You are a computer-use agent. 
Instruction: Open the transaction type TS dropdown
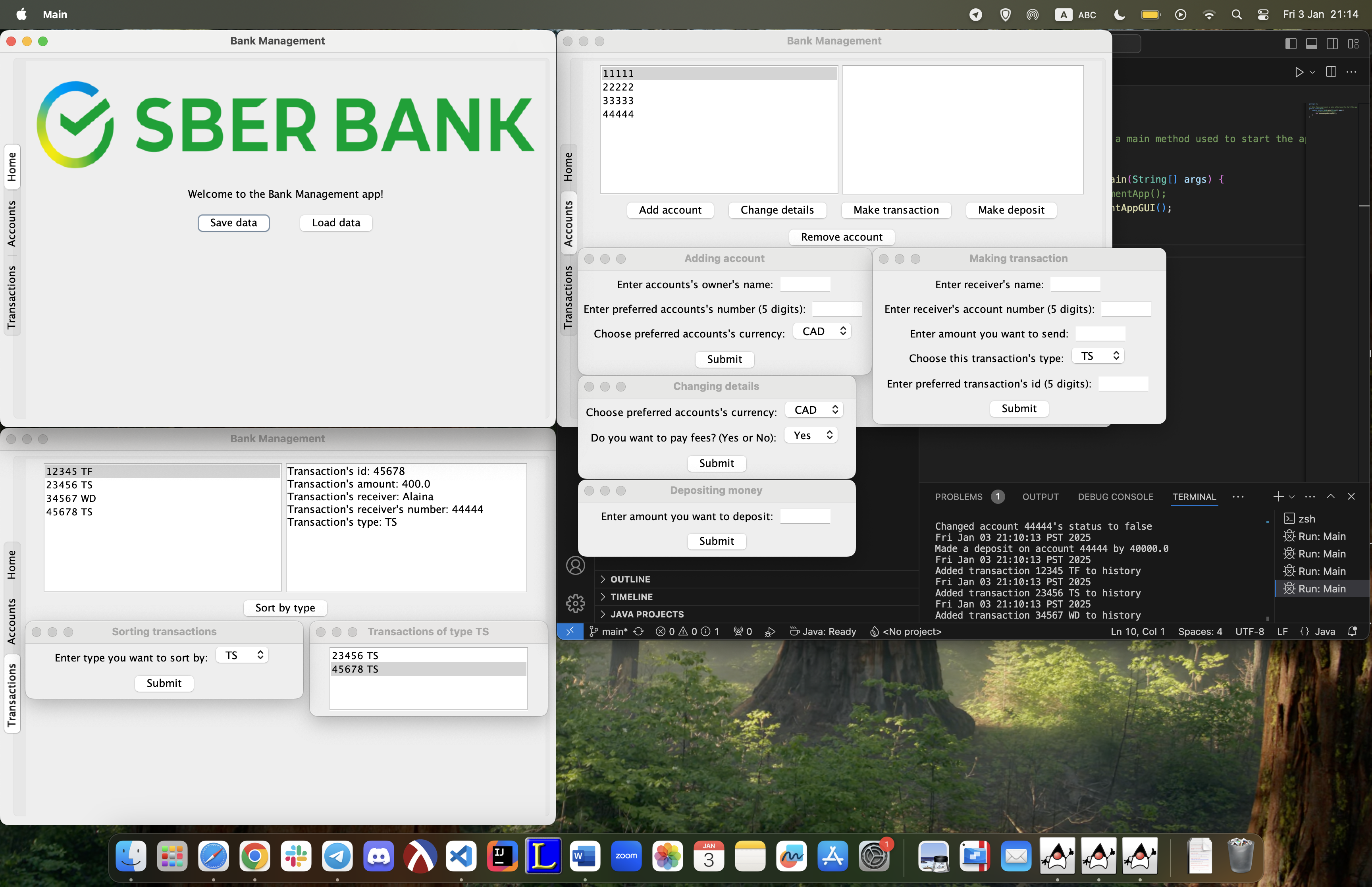[x=1097, y=355]
